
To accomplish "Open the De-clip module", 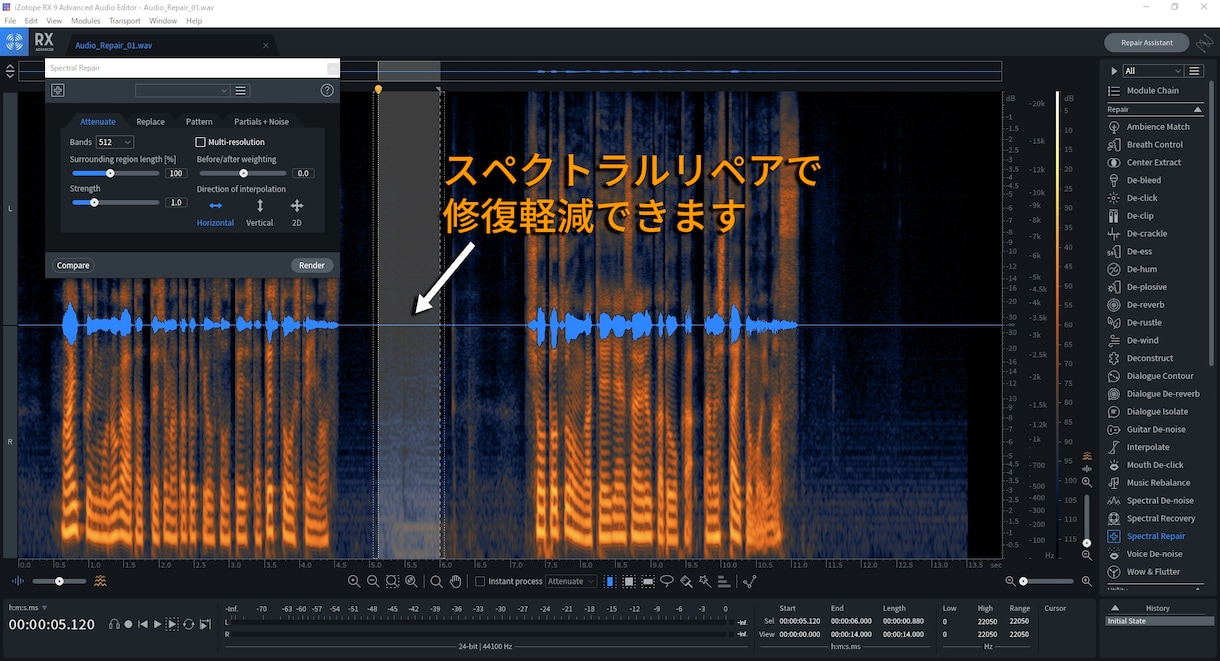I will pyautogui.click(x=1155, y=216).
